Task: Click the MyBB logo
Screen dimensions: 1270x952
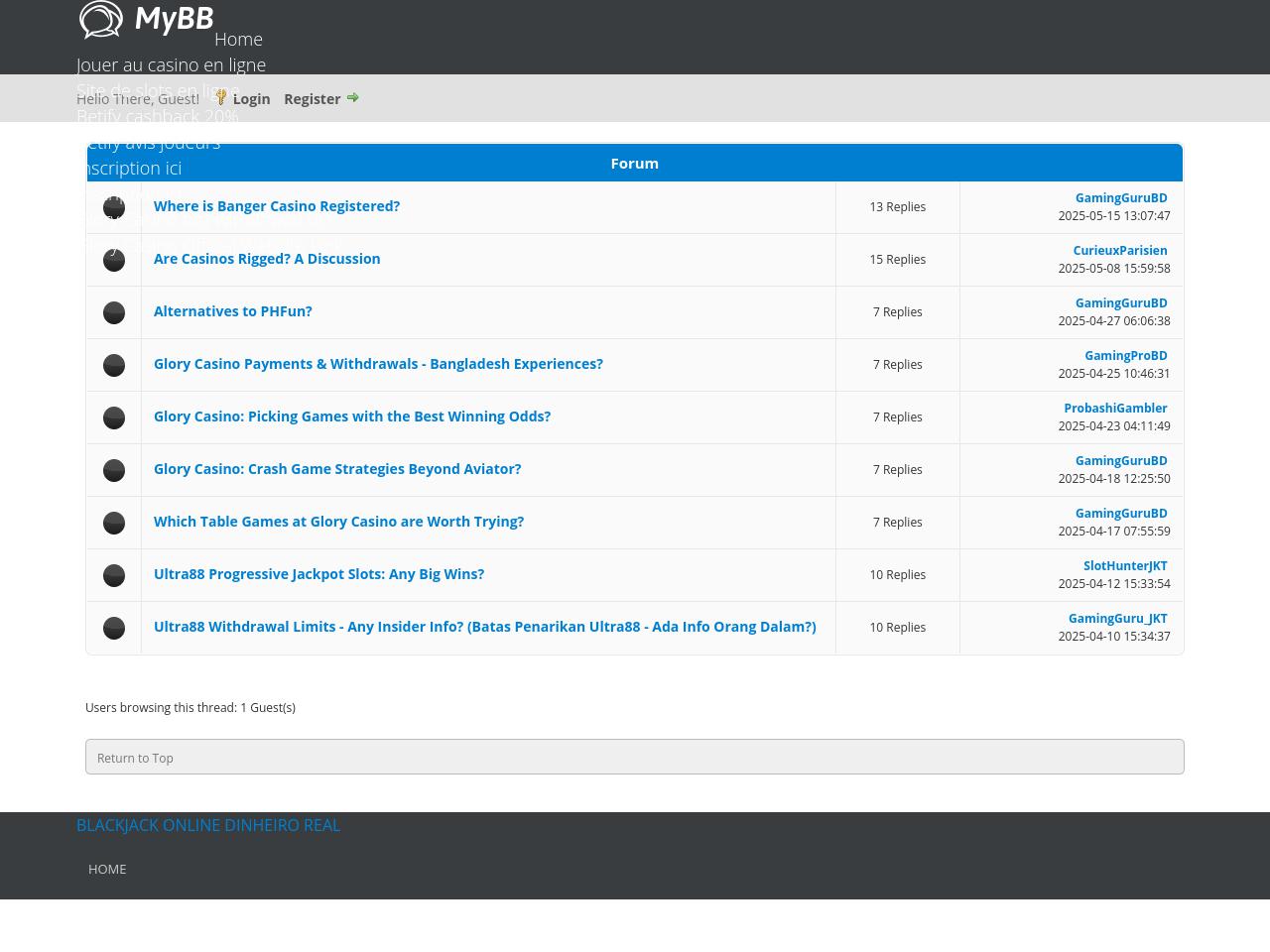Action: 146,20
